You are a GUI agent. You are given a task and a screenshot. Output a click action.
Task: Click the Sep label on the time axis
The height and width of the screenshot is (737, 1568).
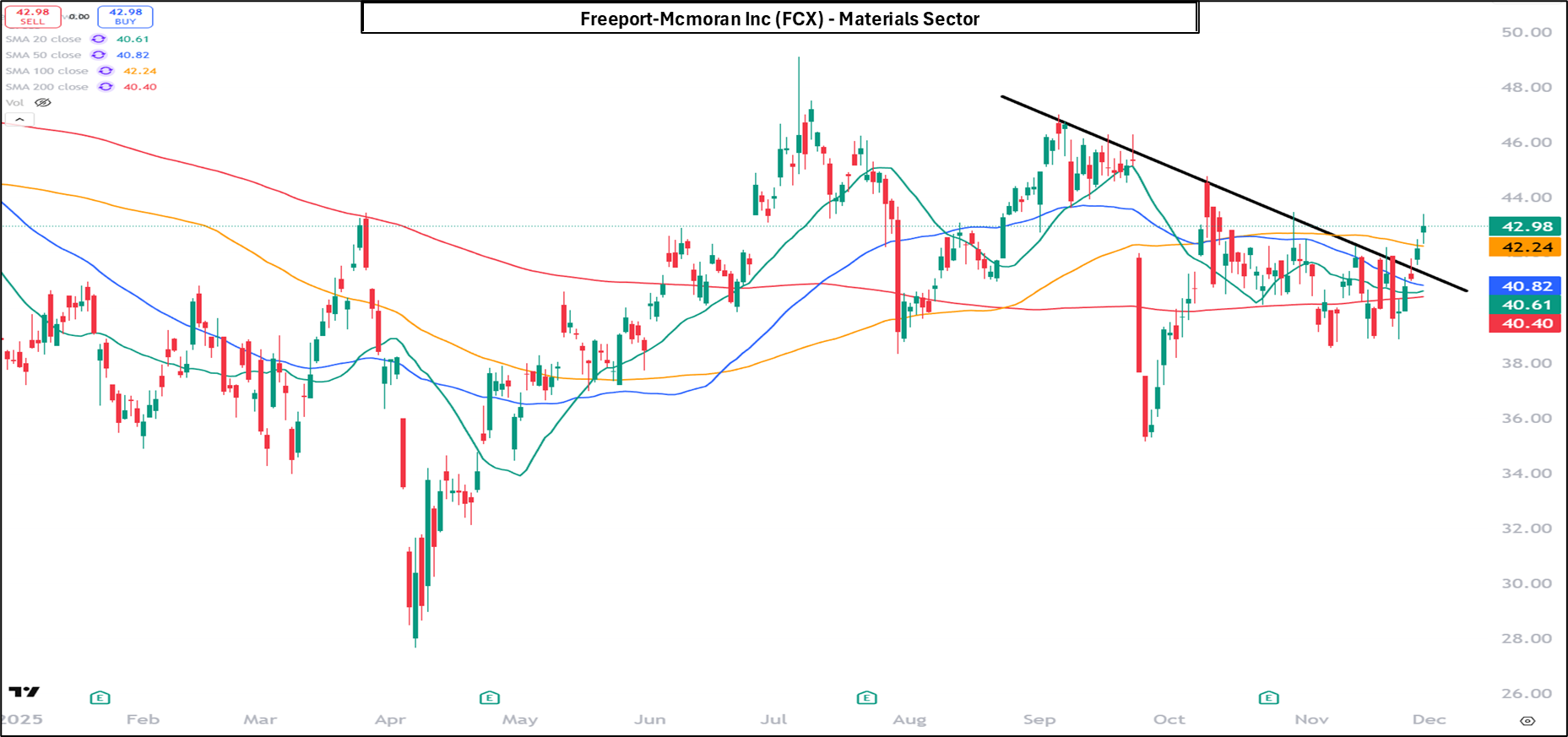tap(1039, 719)
